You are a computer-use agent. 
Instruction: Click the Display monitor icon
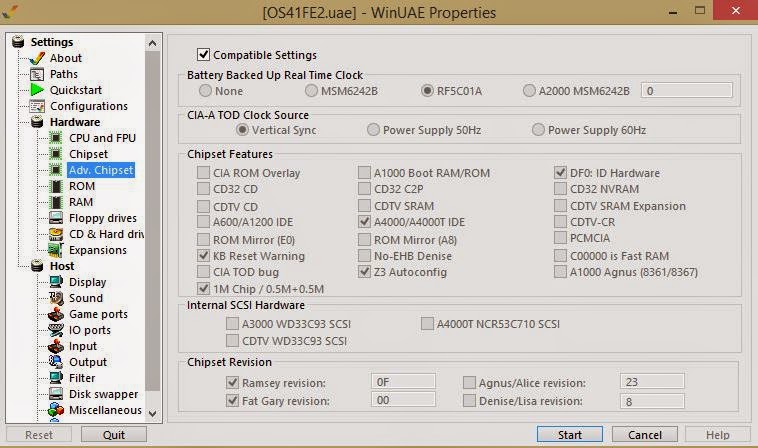[x=56, y=282]
